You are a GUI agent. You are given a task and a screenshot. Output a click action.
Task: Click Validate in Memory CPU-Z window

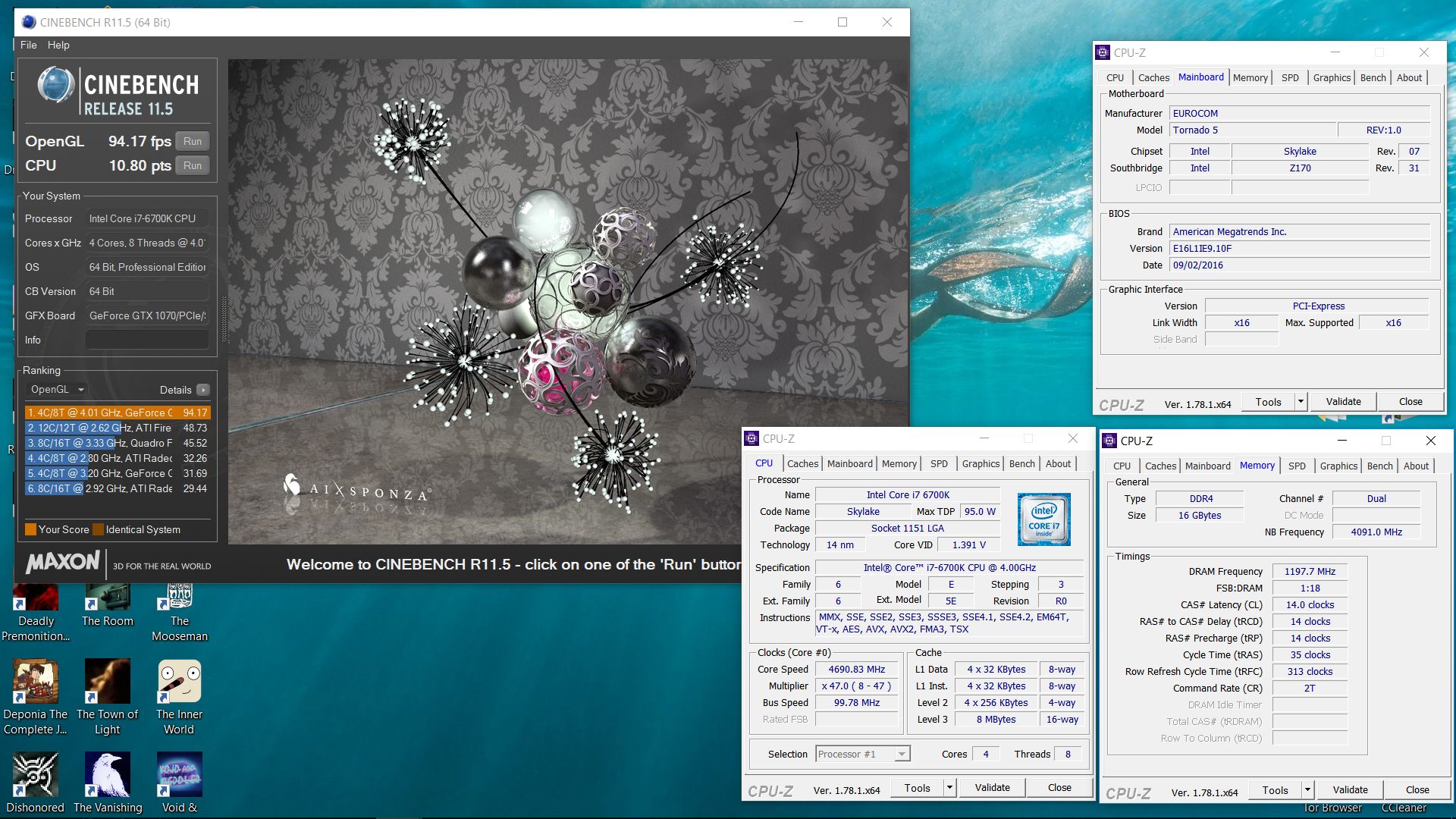coord(1350,790)
